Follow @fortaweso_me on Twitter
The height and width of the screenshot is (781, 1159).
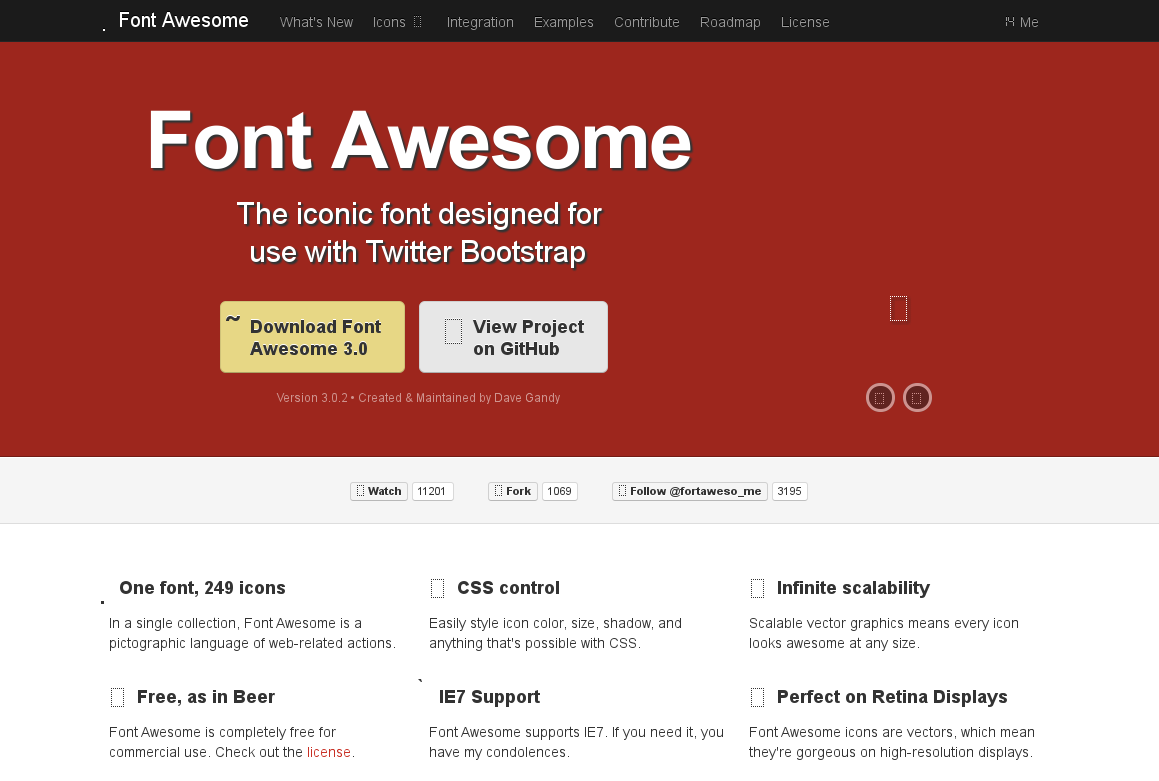coord(690,491)
